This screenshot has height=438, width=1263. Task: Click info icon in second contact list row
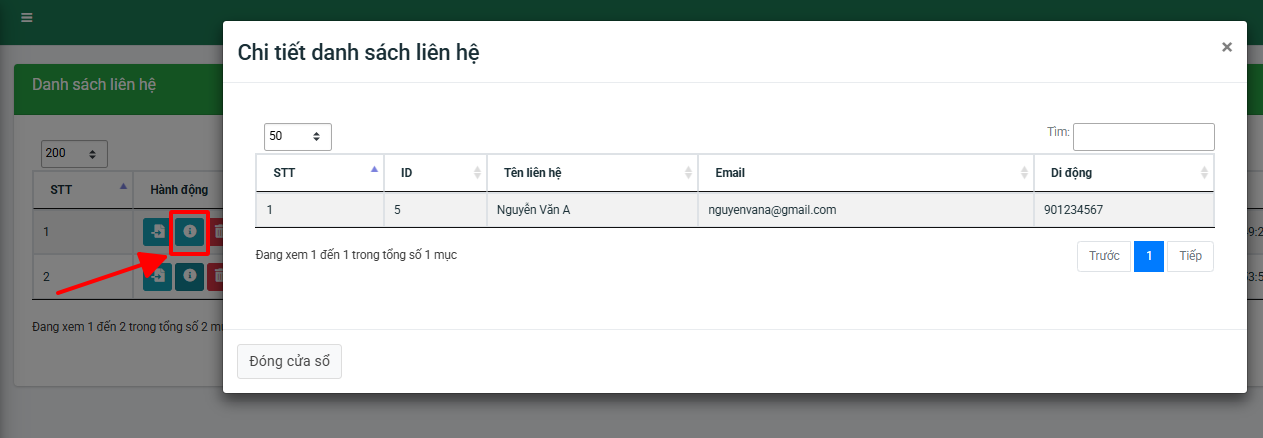coord(189,276)
